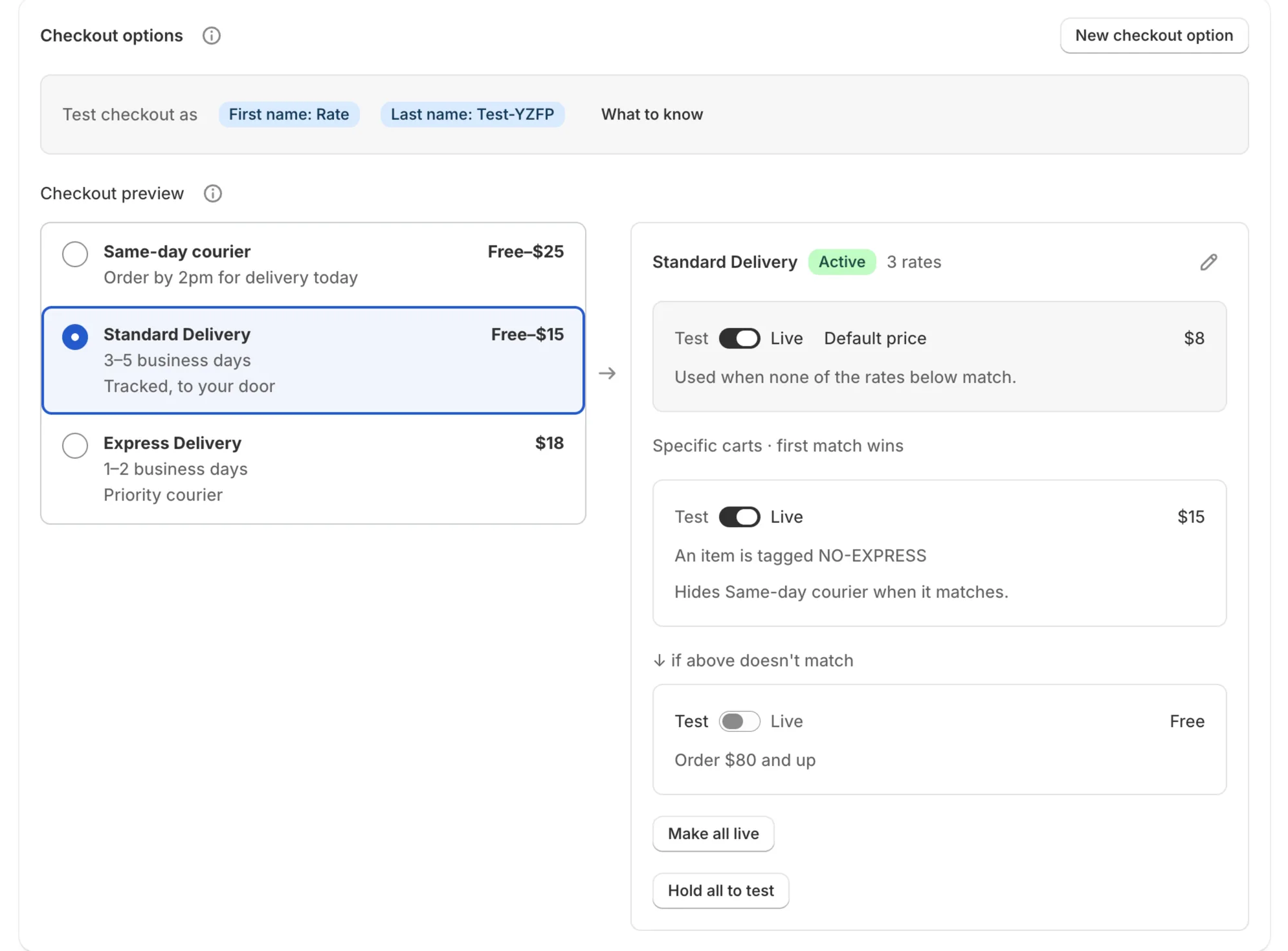Click the $15 rate value
1288x951 pixels.
point(1191,517)
